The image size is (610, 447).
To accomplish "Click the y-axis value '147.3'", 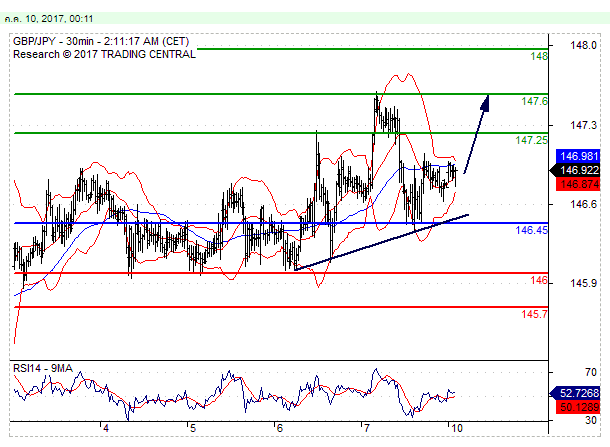I will coord(583,125).
